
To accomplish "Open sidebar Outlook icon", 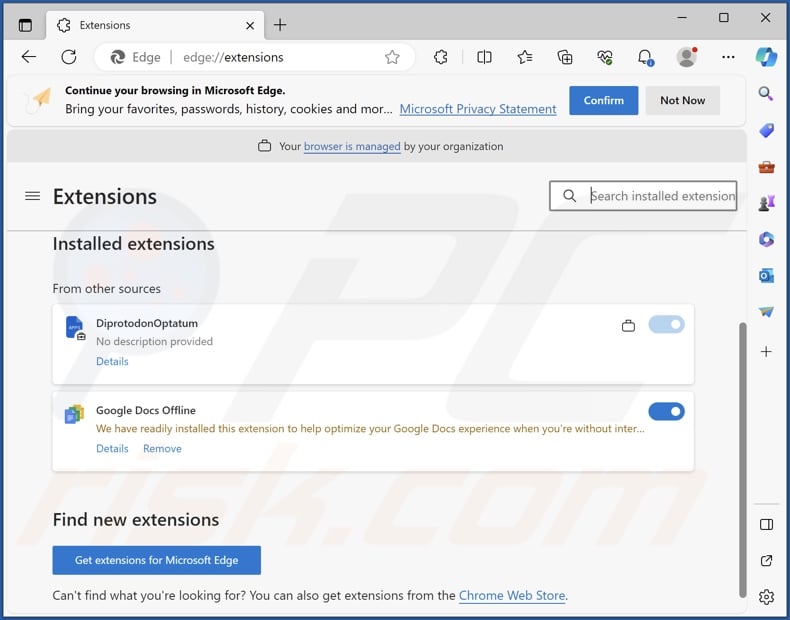I will (766, 275).
